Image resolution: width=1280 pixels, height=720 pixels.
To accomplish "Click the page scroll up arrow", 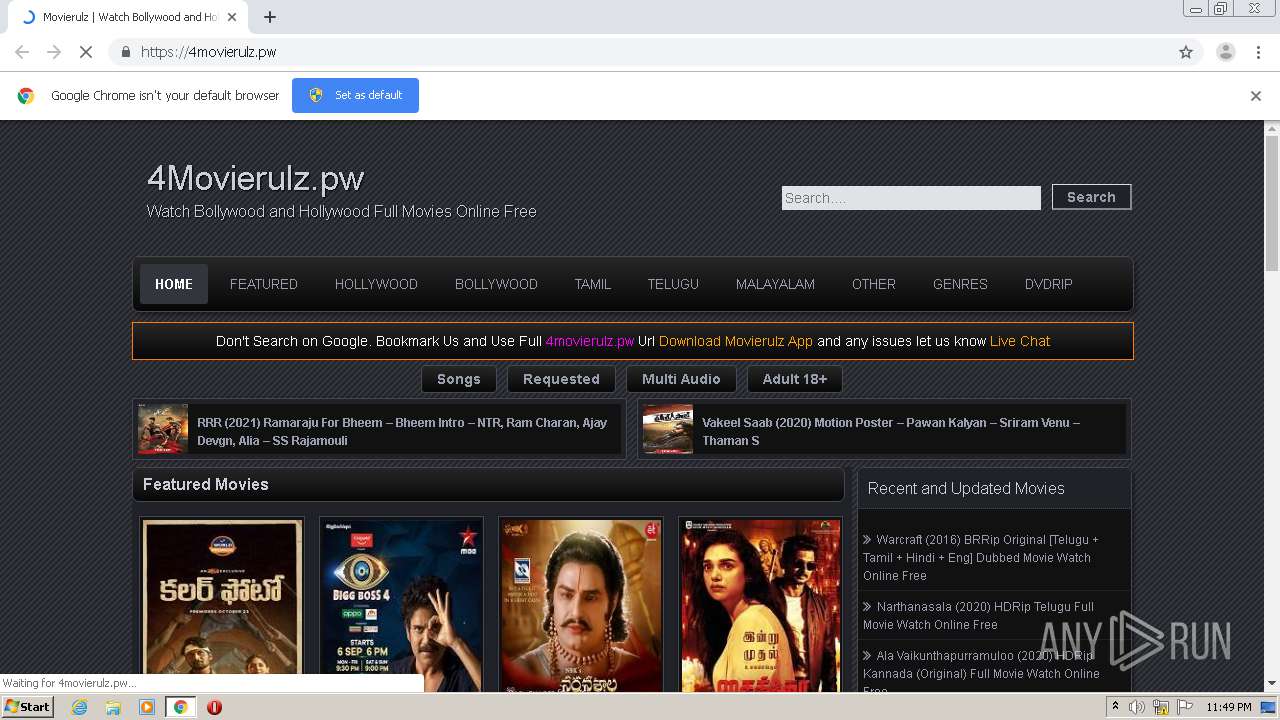I will point(1272,128).
